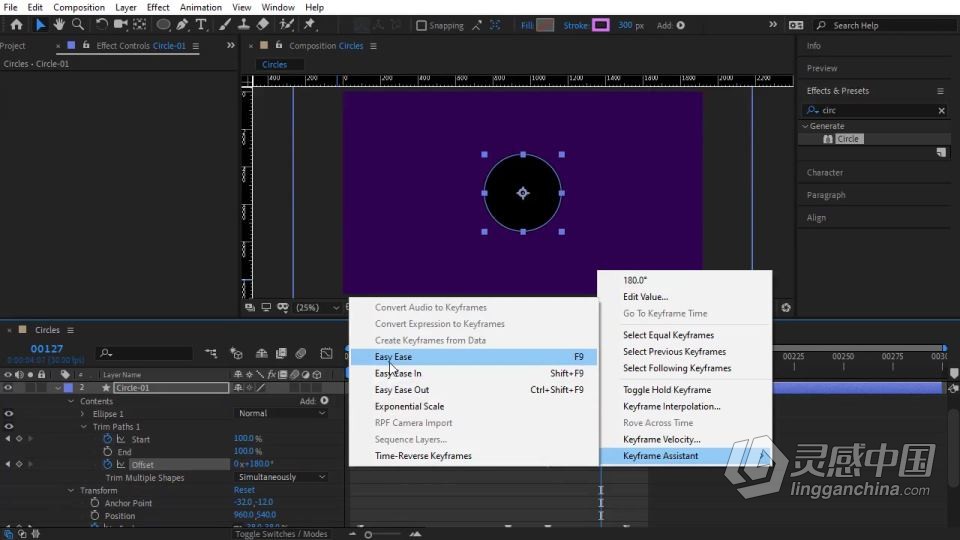Click the Hide Shy Layers icon
This screenshot has height=540, width=960.
pyautogui.click(x=261, y=353)
